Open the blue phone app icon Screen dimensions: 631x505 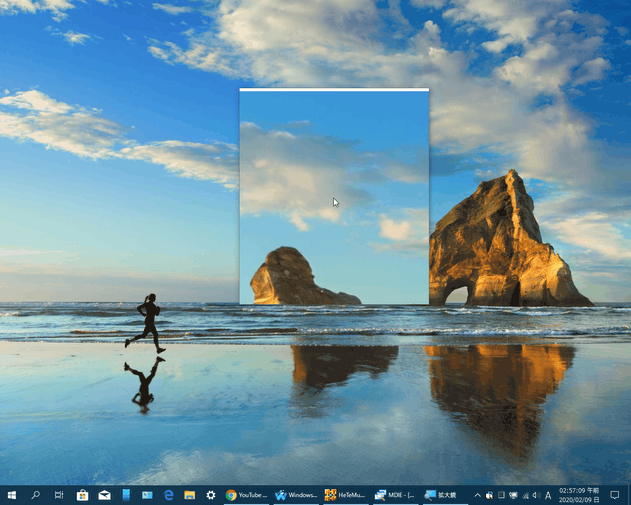126,495
